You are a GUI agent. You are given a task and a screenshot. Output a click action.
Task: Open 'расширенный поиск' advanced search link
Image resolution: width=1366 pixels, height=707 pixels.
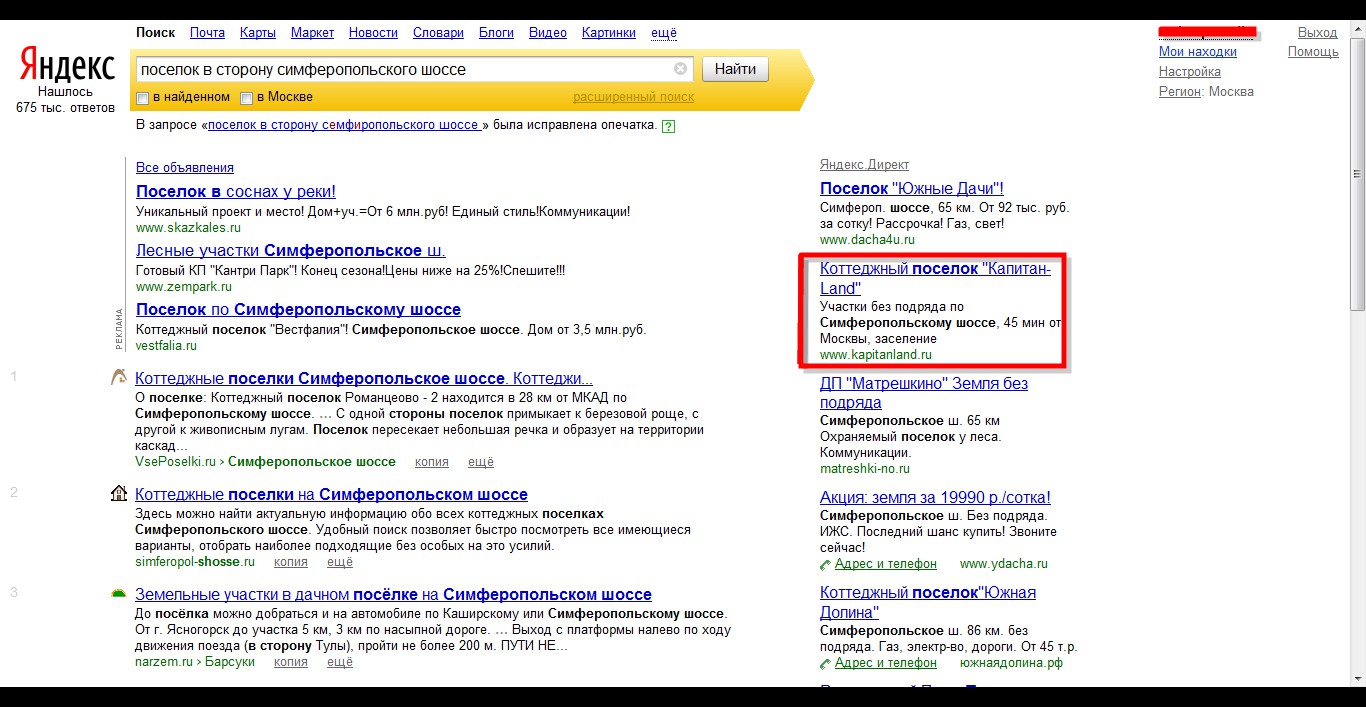pos(633,97)
